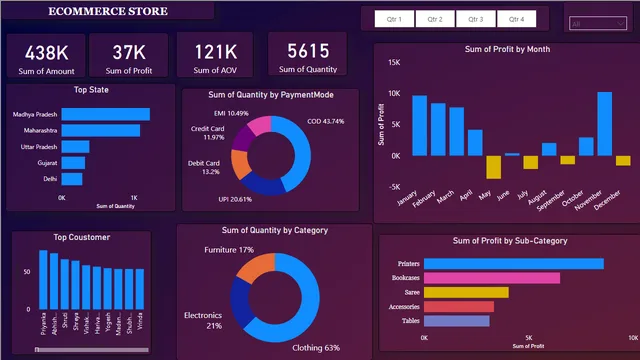Click the pink Bookcases bar
The image size is (640, 360).
[x=492, y=278]
